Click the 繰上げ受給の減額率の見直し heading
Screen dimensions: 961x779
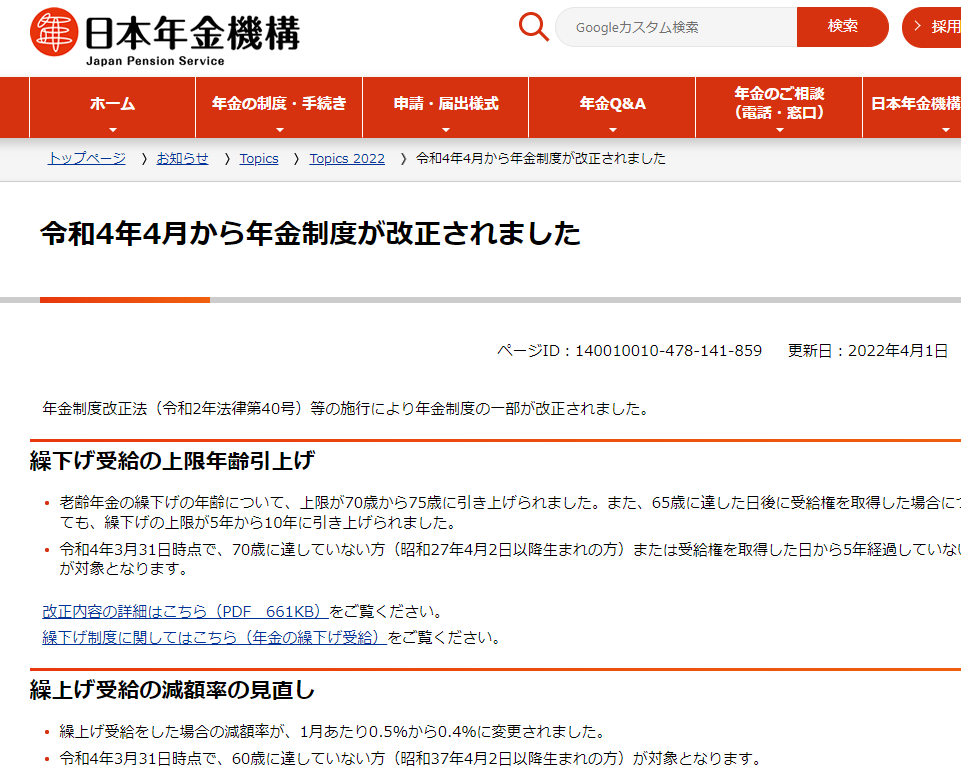pos(172,690)
